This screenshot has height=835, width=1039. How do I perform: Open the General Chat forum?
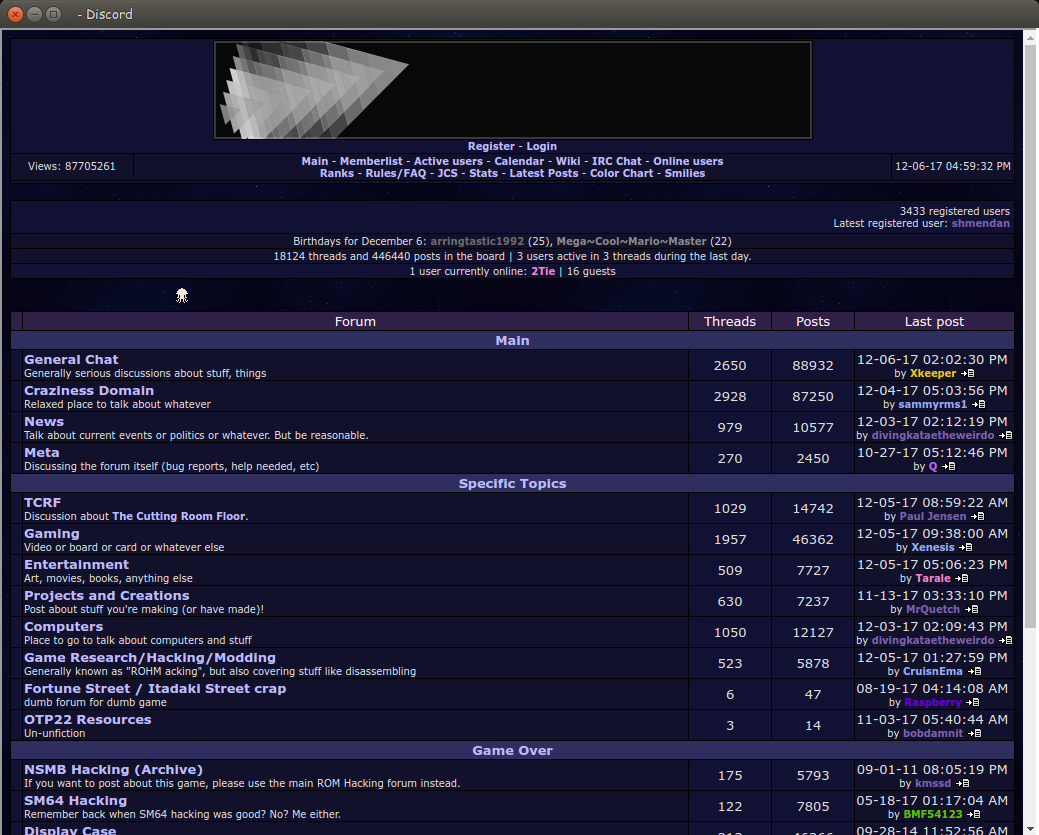pyautogui.click(x=71, y=359)
